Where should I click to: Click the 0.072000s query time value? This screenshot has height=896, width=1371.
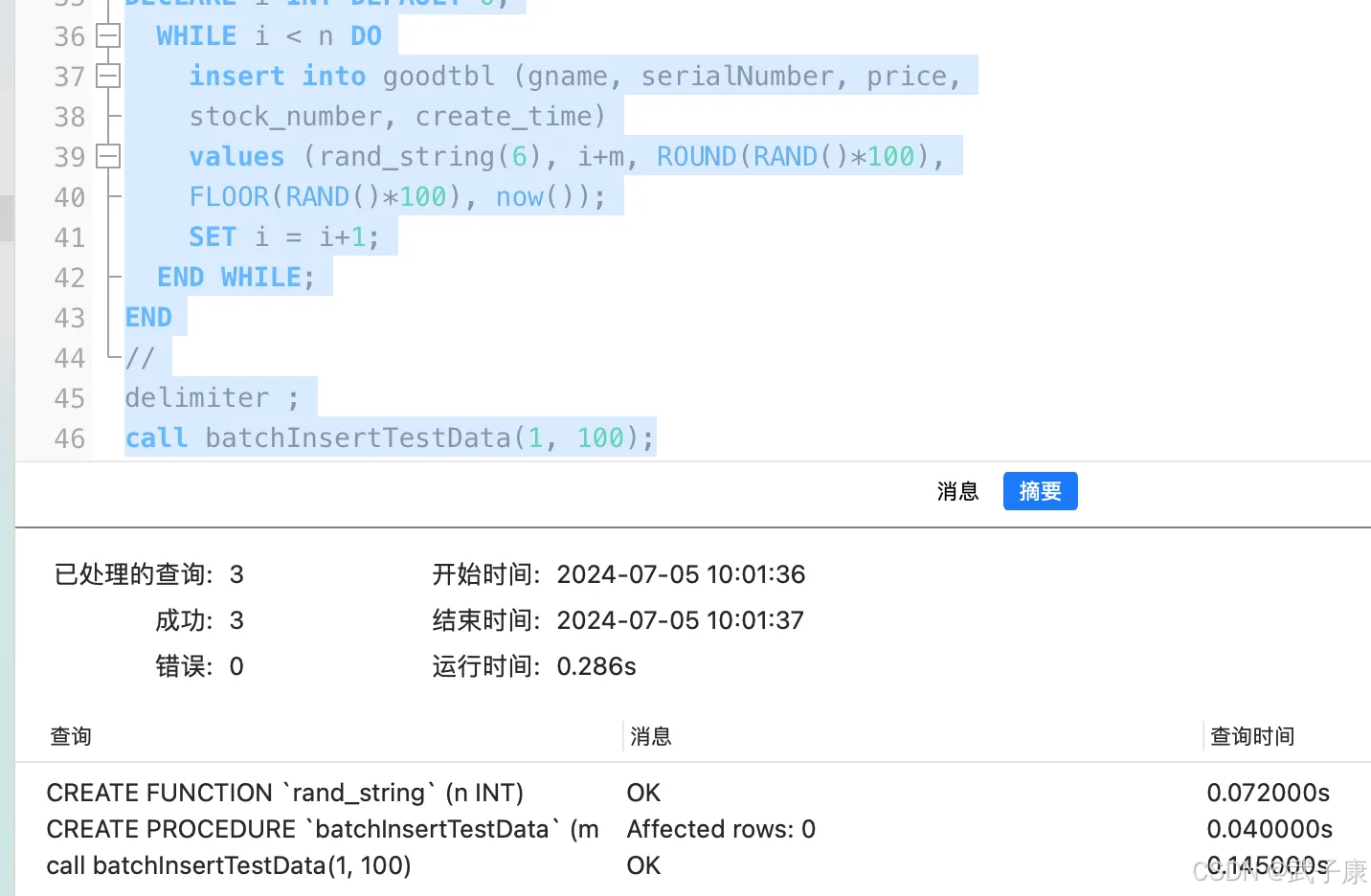(1269, 792)
